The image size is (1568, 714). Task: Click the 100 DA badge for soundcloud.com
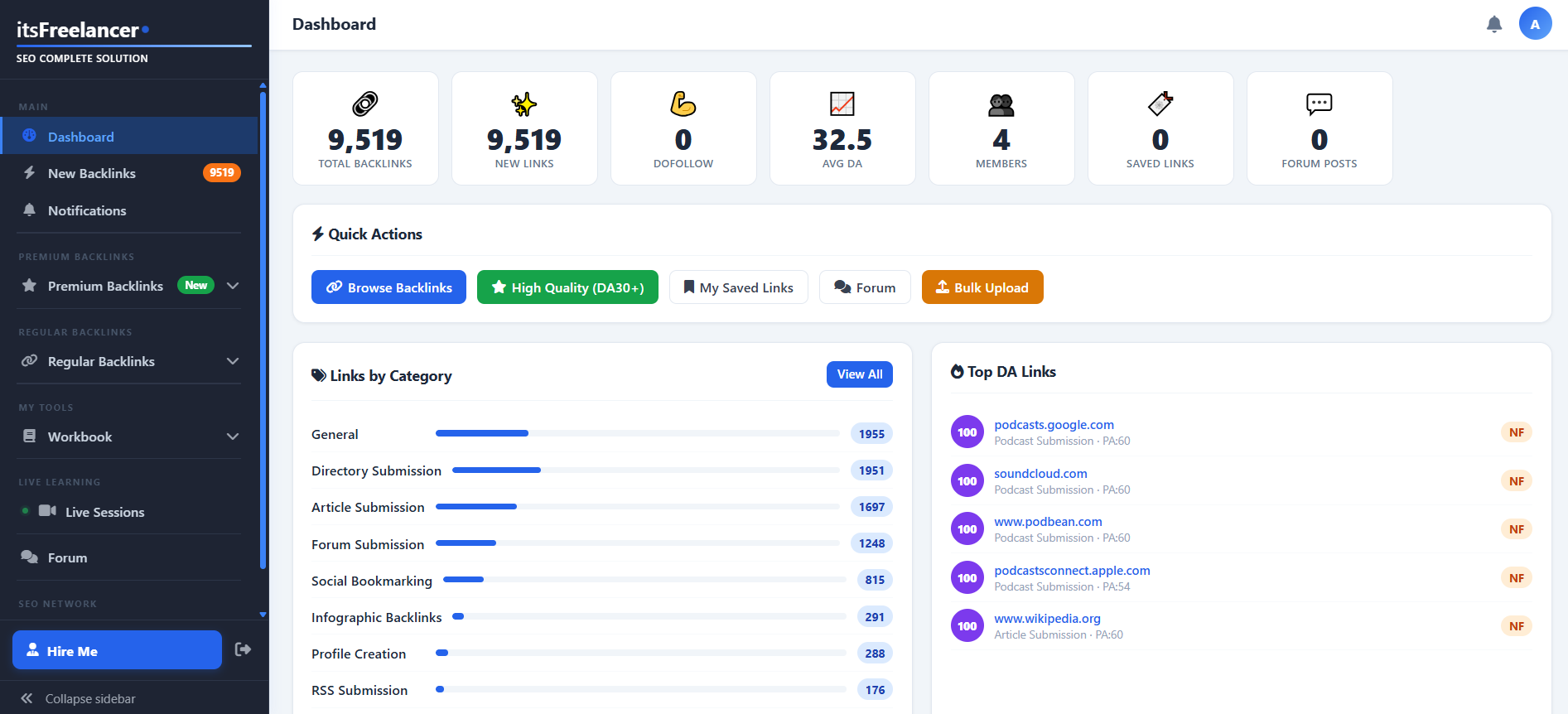tap(967, 480)
